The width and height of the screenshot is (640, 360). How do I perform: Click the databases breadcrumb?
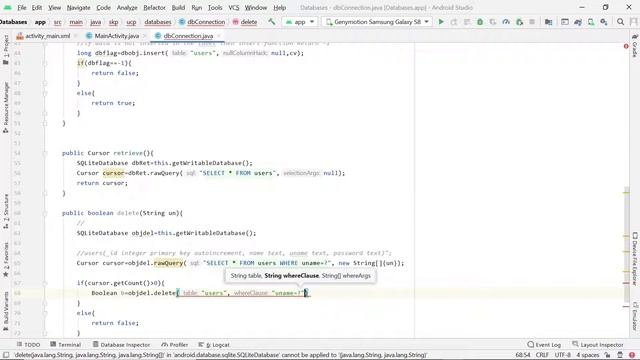158,22
